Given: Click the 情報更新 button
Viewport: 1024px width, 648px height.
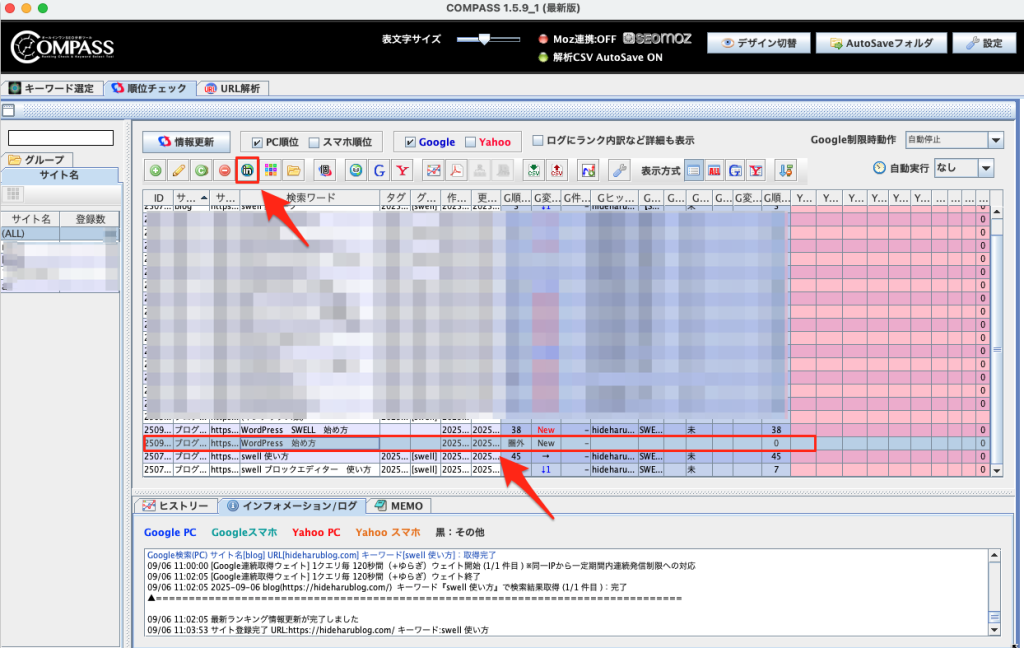Looking at the screenshot, I should [x=186, y=142].
